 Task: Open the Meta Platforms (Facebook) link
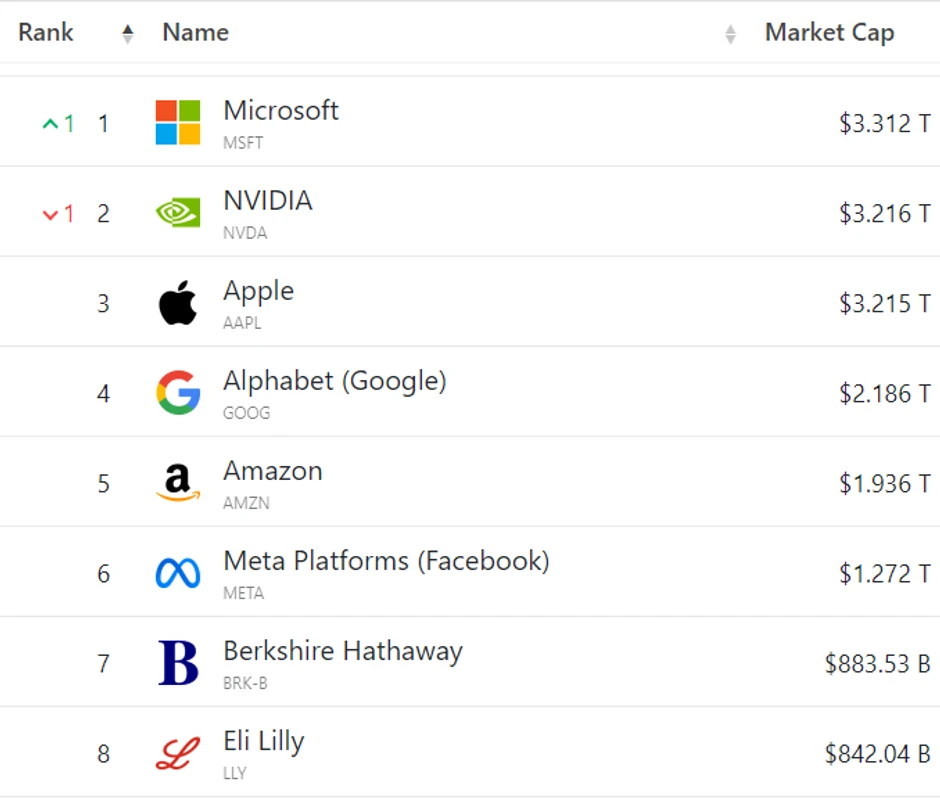[386, 561]
